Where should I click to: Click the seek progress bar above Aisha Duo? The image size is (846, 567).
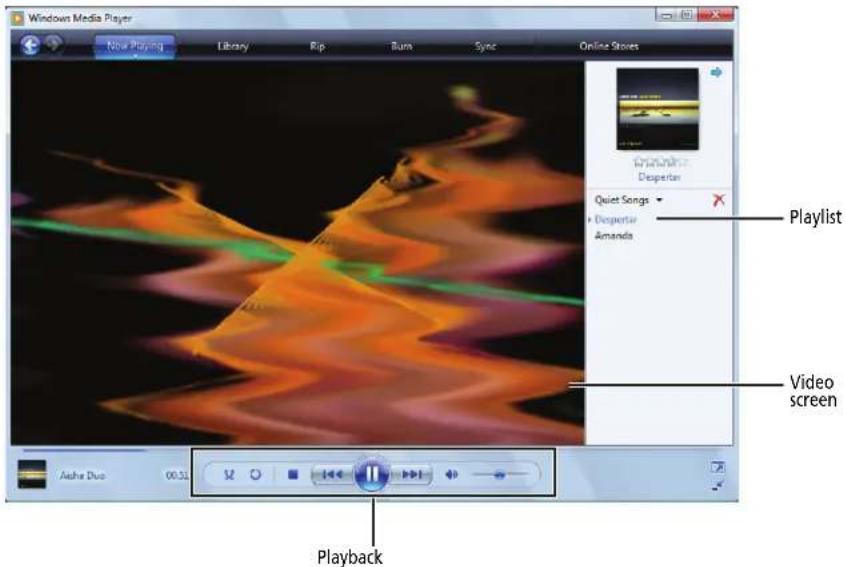tap(84, 450)
